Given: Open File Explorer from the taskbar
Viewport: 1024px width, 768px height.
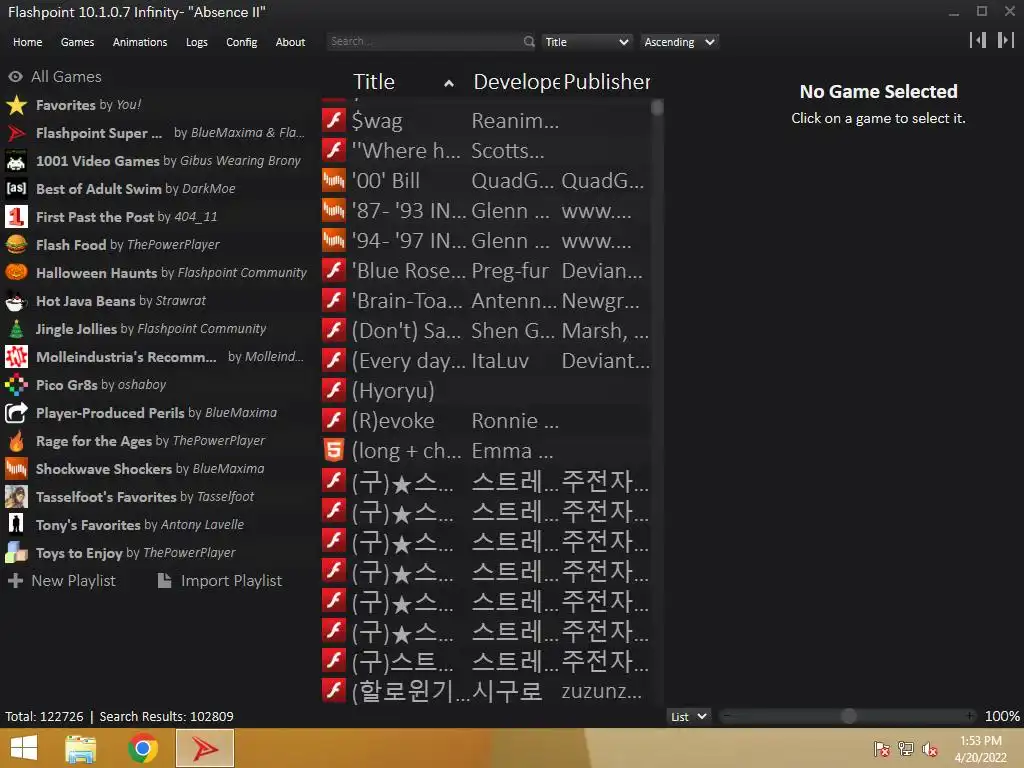Looking at the screenshot, I should 81,748.
